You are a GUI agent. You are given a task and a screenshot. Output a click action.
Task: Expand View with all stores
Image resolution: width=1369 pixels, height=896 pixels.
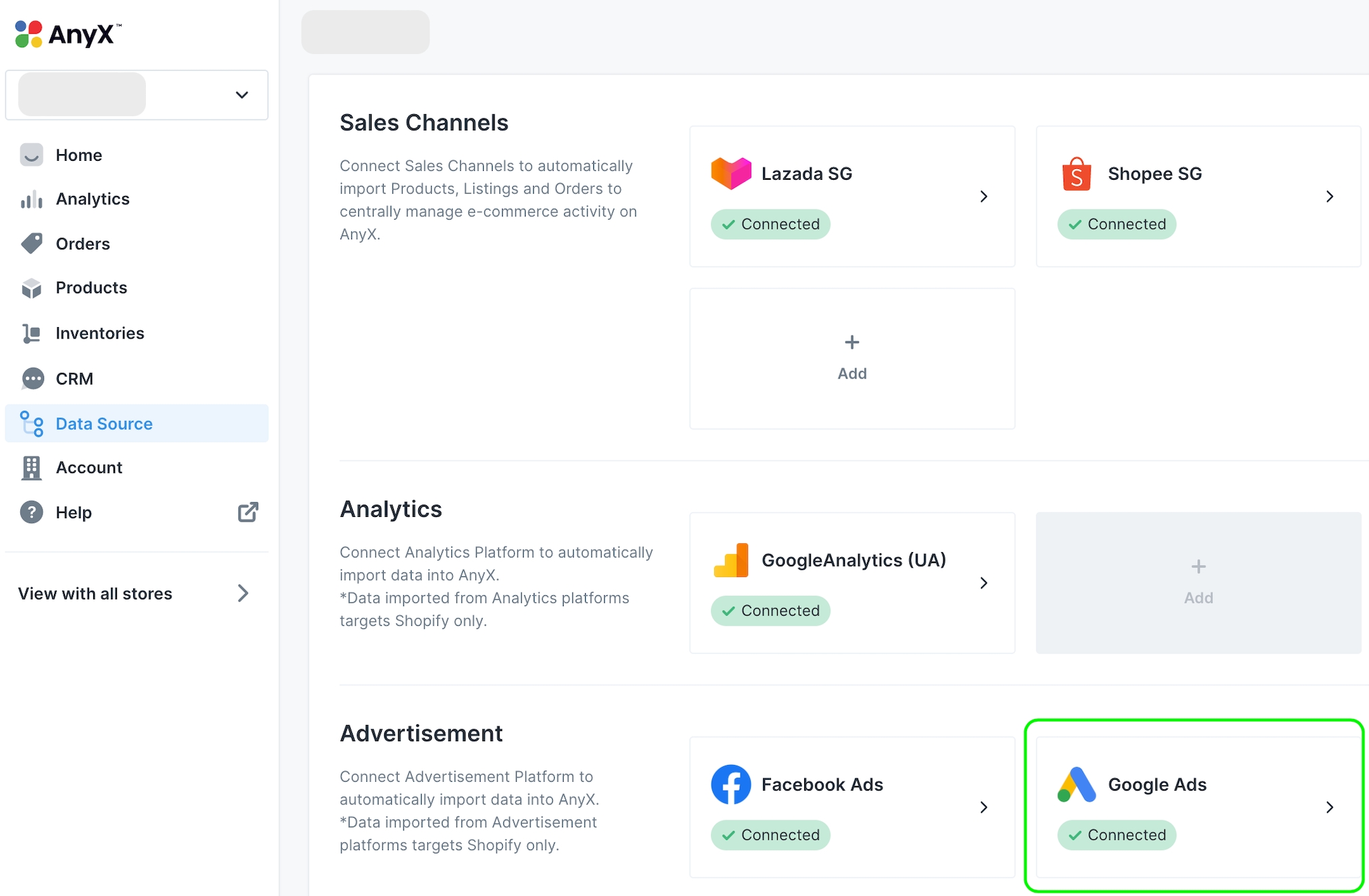pyautogui.click(x=243, y=593)
